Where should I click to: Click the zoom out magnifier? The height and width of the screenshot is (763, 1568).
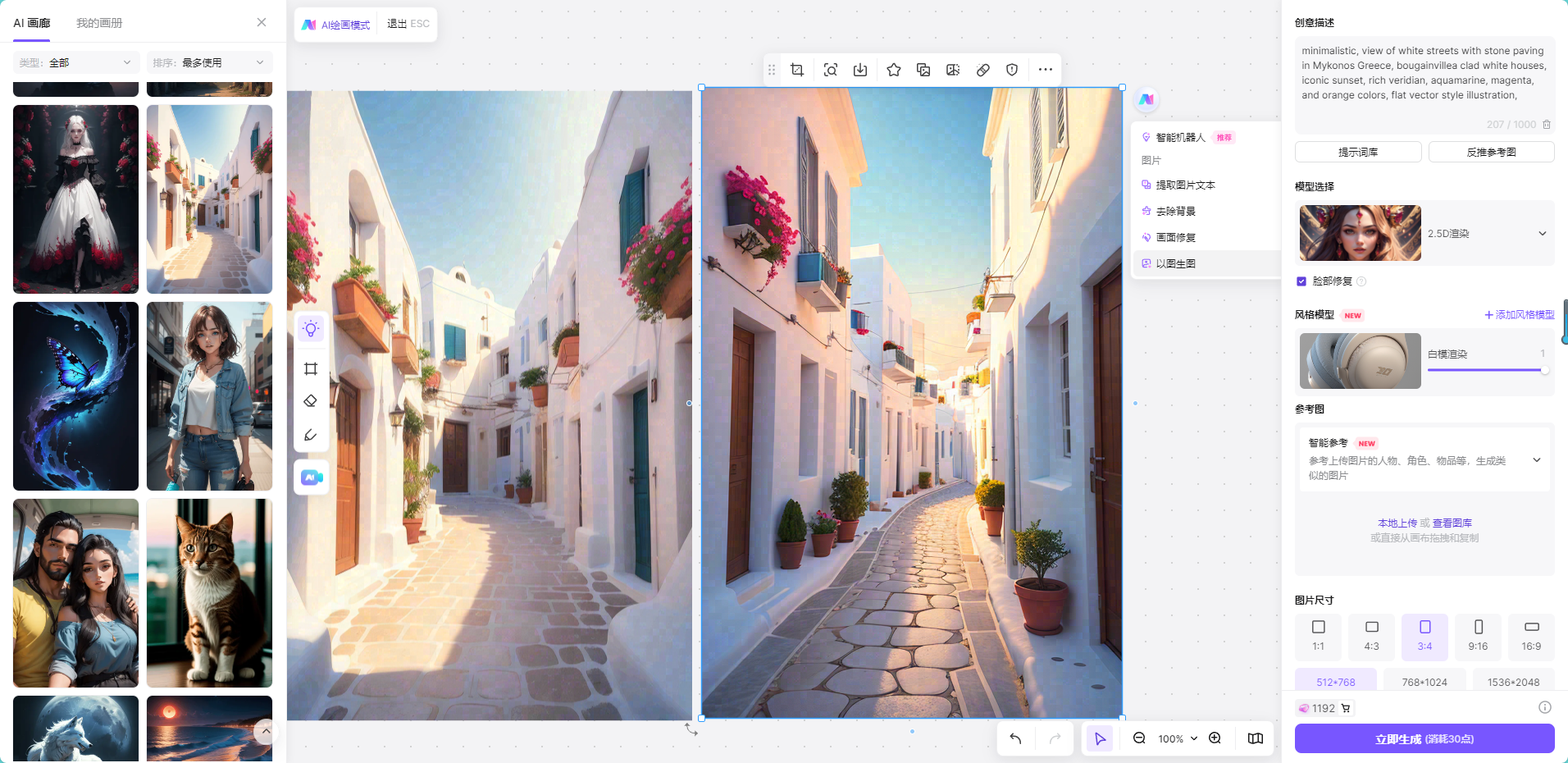click(1139, 738)
